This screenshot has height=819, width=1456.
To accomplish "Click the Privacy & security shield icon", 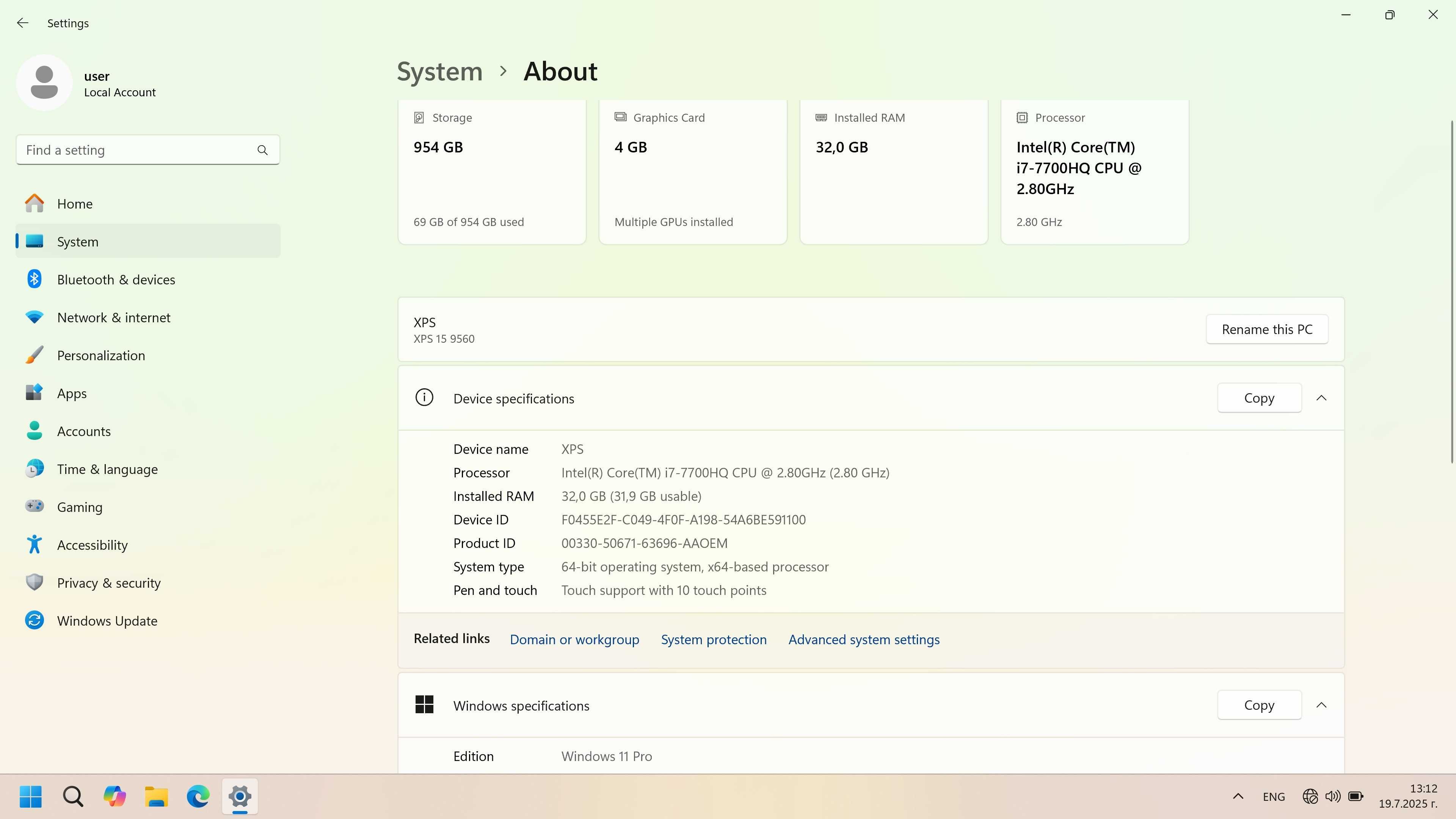I will click(35, 582).
